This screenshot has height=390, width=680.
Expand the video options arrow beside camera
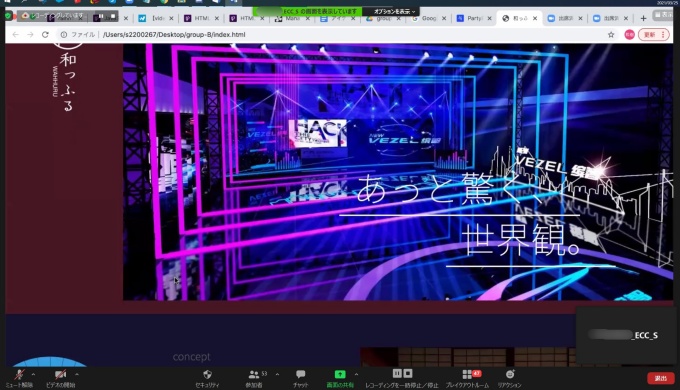[x=77, y=374]
